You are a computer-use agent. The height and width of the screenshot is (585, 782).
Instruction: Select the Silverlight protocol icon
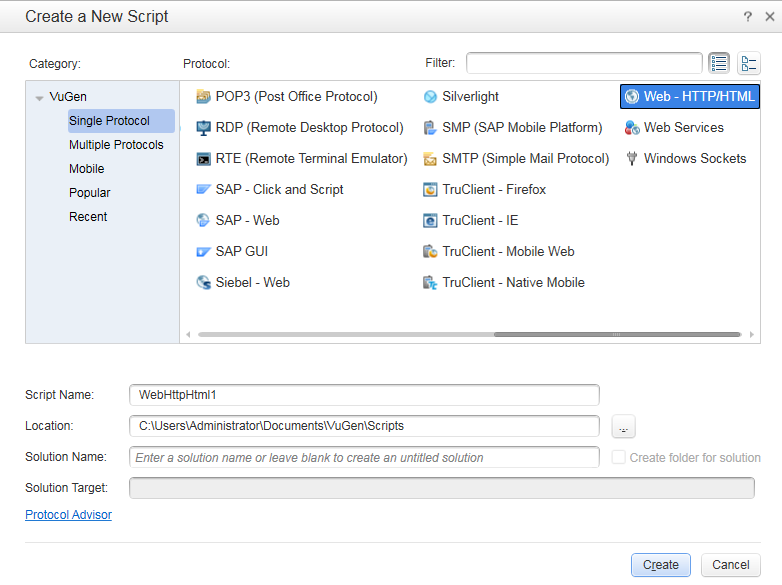[431, 97]
